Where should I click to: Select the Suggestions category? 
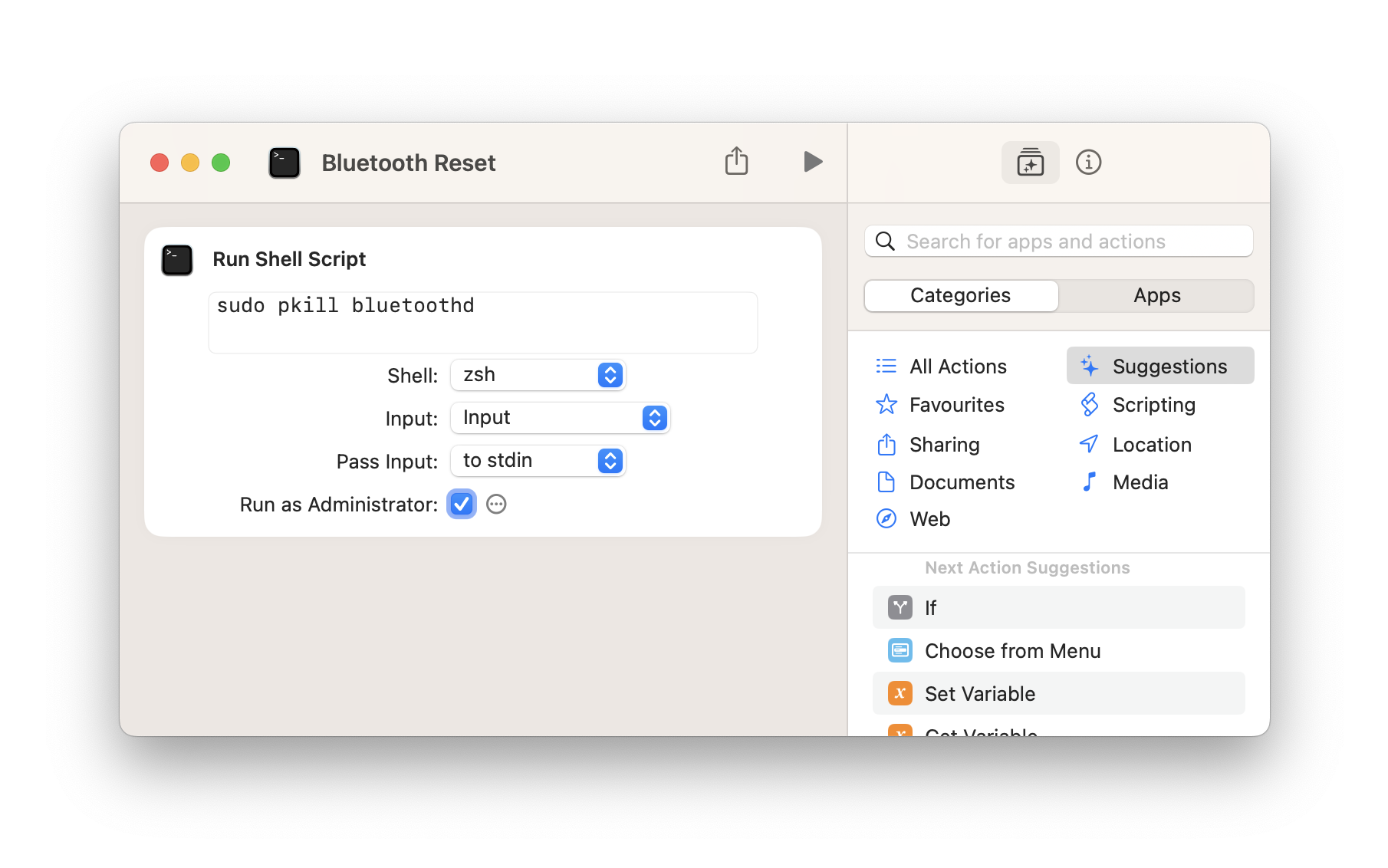[1160, 366]
